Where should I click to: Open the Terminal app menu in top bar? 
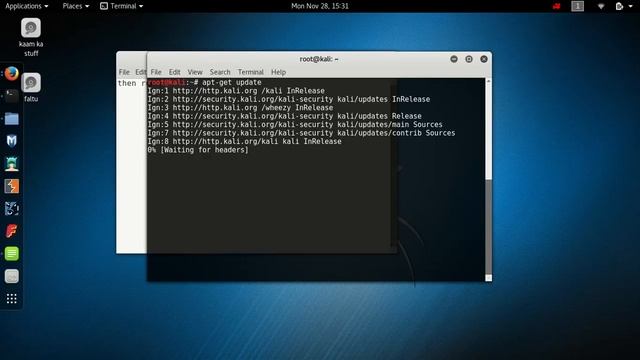tap(122, 6)
